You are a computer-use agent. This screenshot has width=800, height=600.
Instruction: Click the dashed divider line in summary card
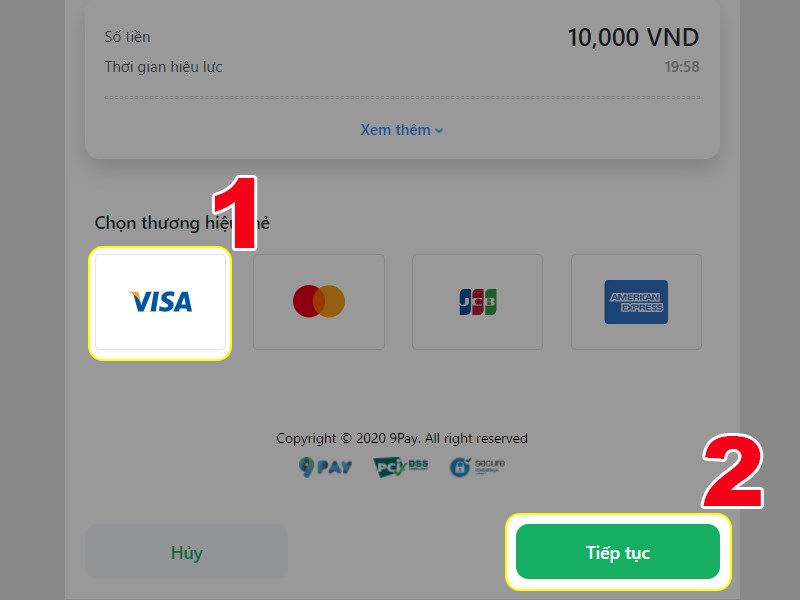402,97
